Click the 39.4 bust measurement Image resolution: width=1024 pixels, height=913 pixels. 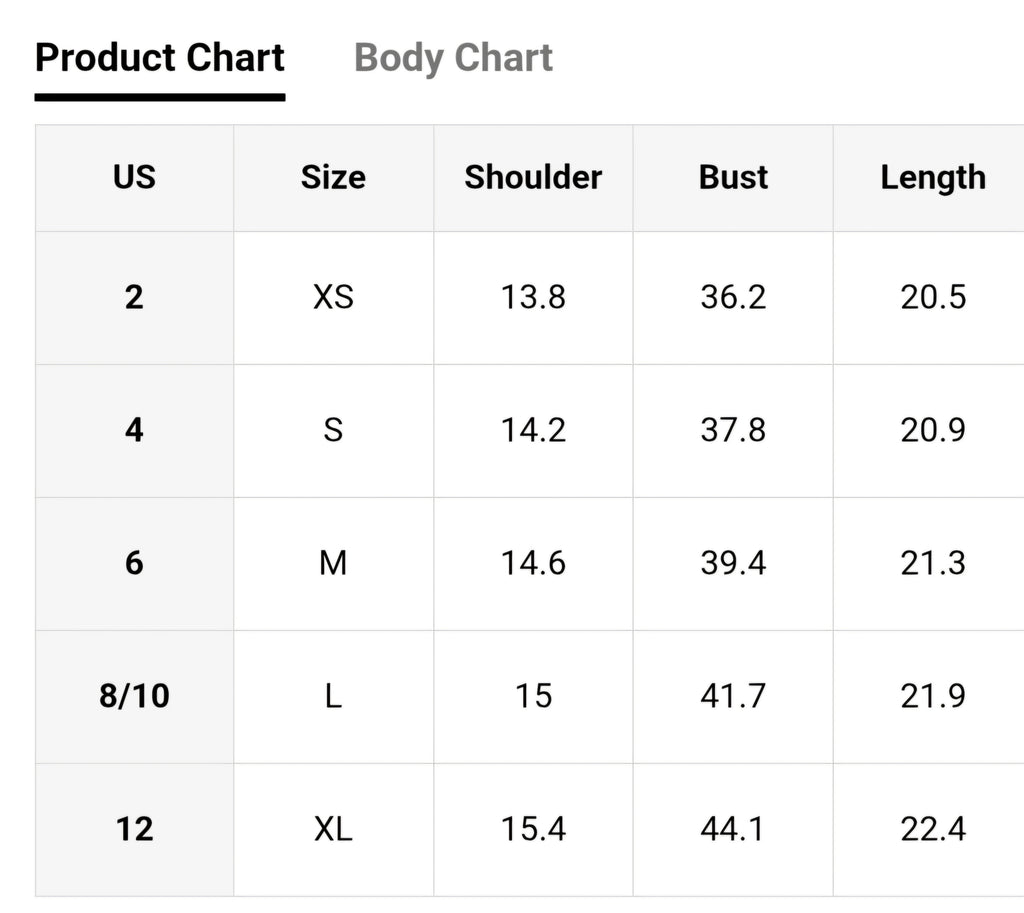[x=733, y=563]
